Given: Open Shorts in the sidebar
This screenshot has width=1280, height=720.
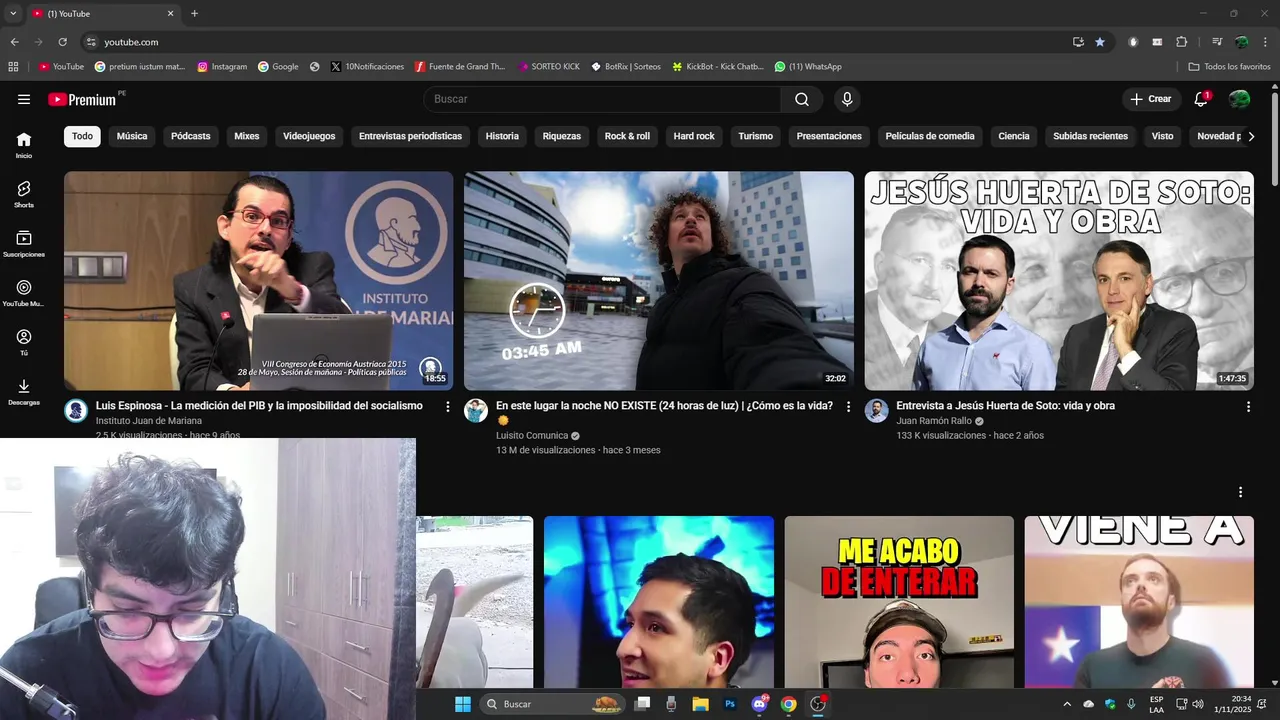Looking at the screenshot, I should pyautogui.click(x=24, y=194).
